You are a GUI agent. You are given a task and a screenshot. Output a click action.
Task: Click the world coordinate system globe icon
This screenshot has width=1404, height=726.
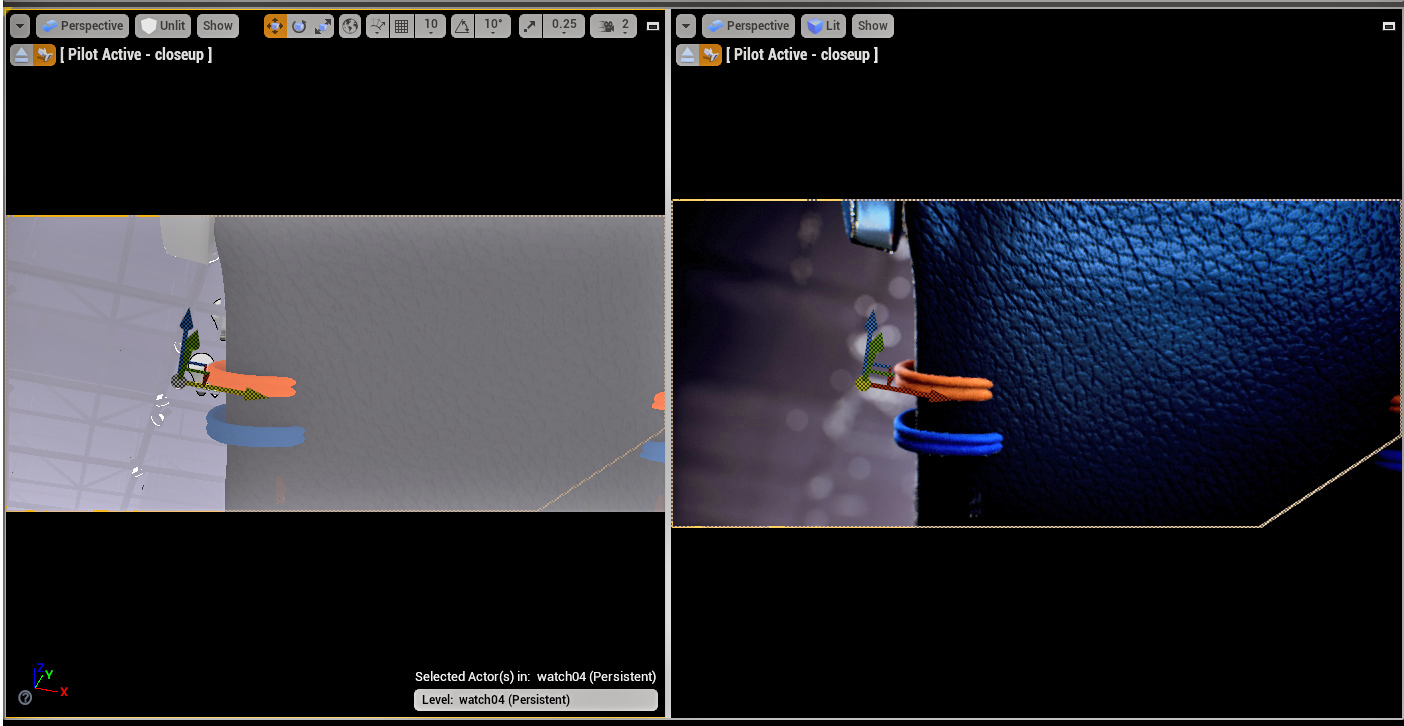pyautogui.click(x=350, y=26)
